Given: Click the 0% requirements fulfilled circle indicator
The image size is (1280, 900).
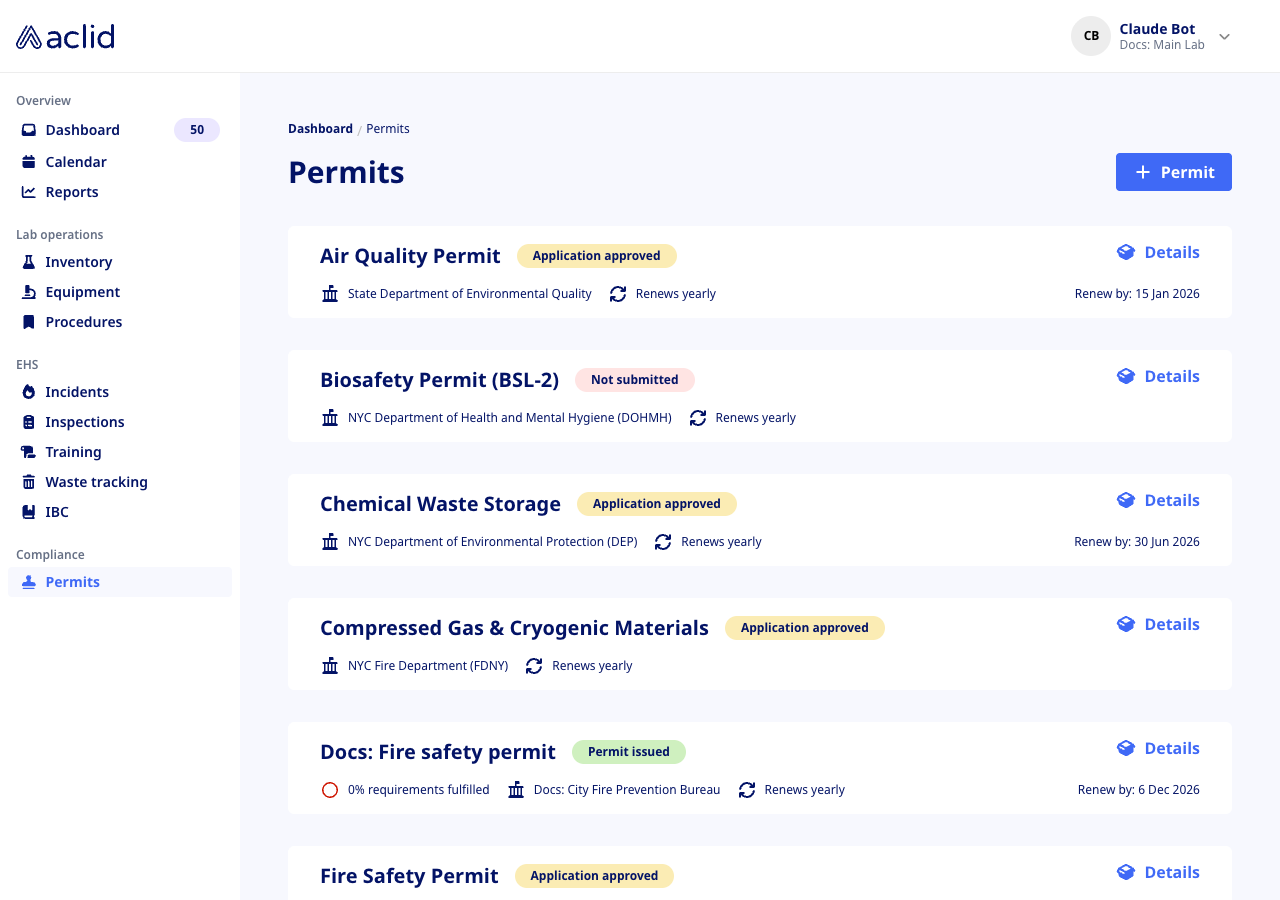Looking at the screenshot, I should click(x=330, y=790).
